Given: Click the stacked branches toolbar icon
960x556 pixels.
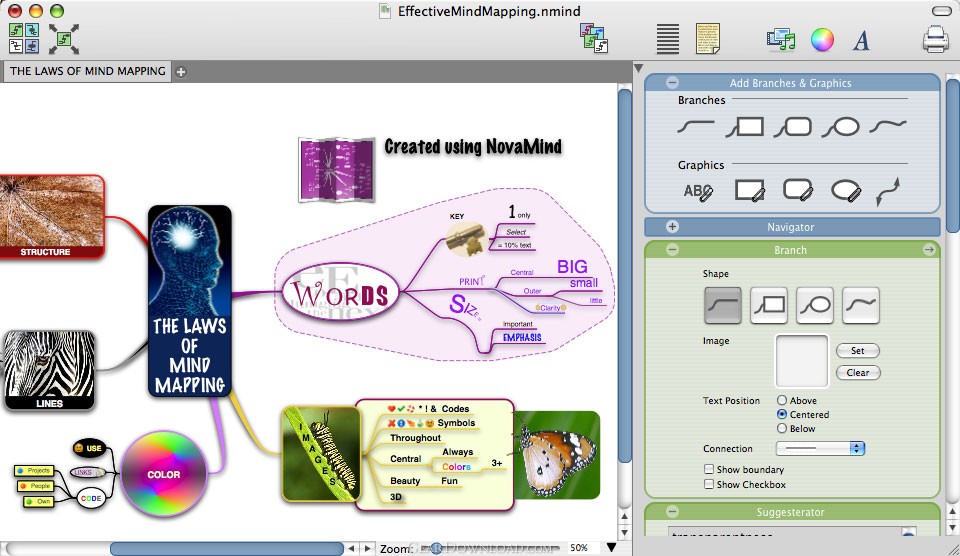Looking at the screenshot, I should pyautogui.click(x=594, y=39).
